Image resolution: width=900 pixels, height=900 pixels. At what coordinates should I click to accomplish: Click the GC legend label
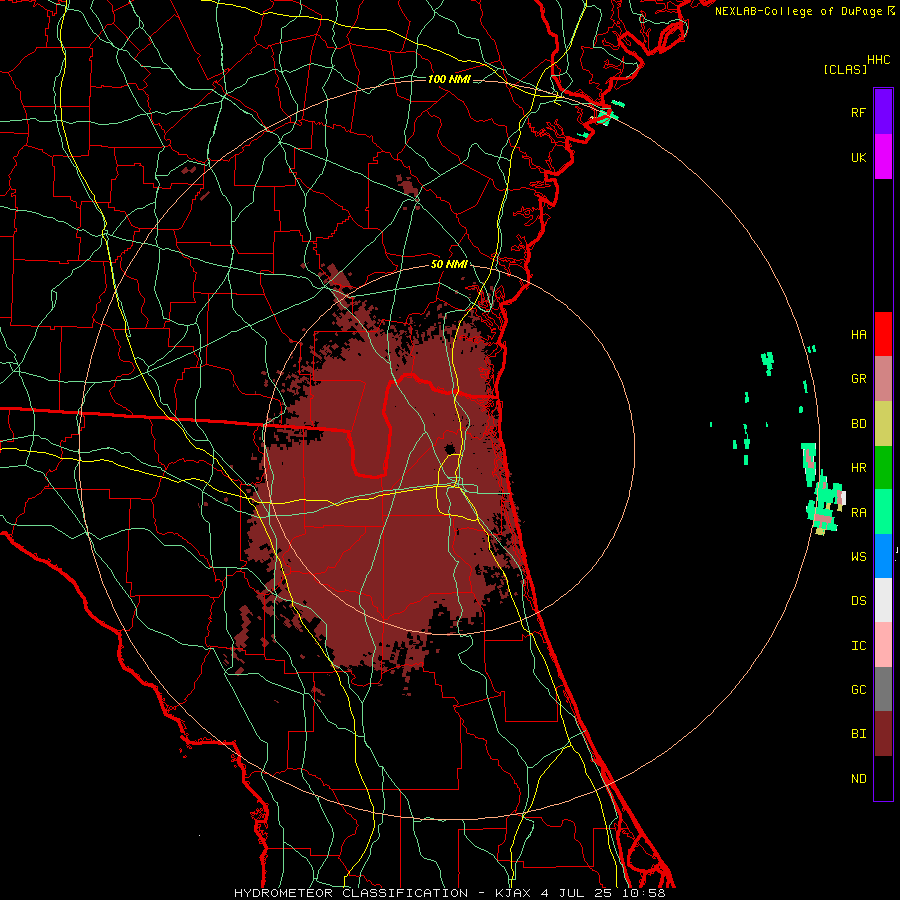click(x=858, y=689)
